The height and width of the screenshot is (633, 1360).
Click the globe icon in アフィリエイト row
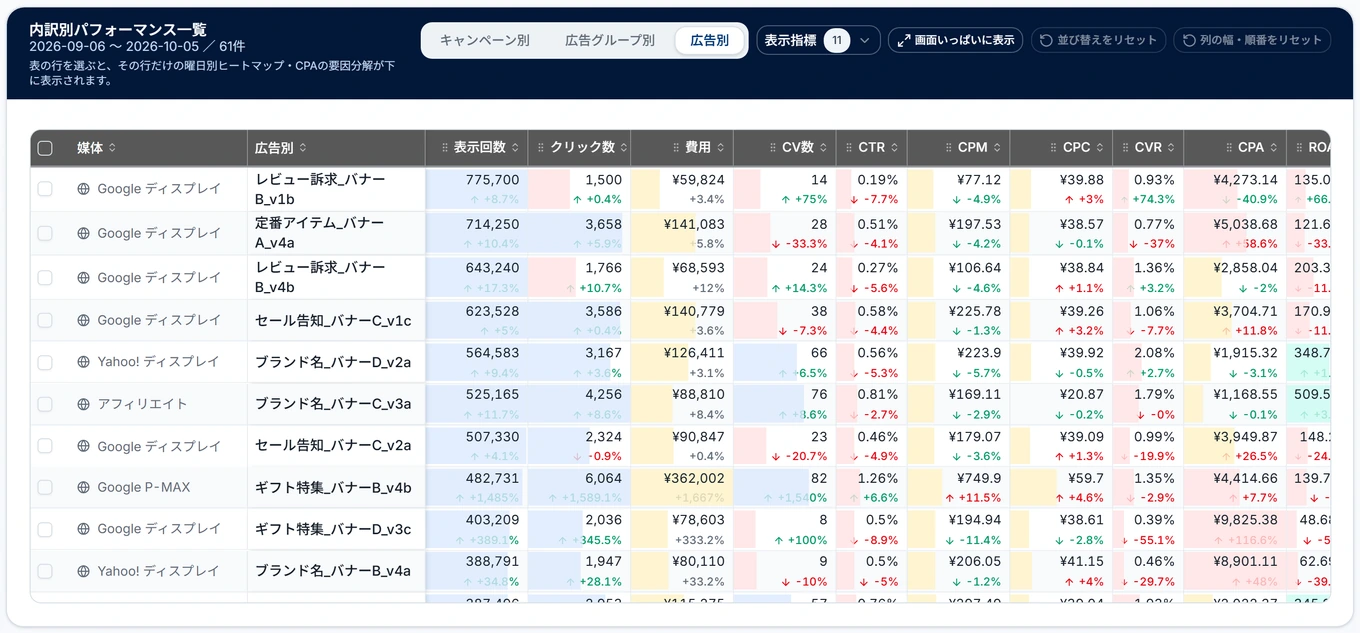coord(84,404)
